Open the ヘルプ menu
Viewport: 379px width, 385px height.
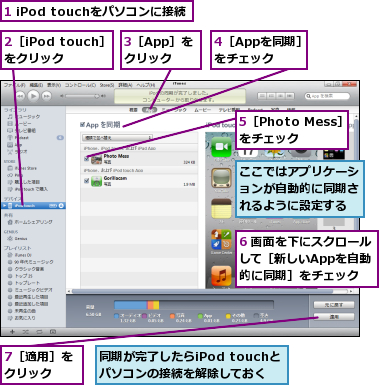[146, 85]
